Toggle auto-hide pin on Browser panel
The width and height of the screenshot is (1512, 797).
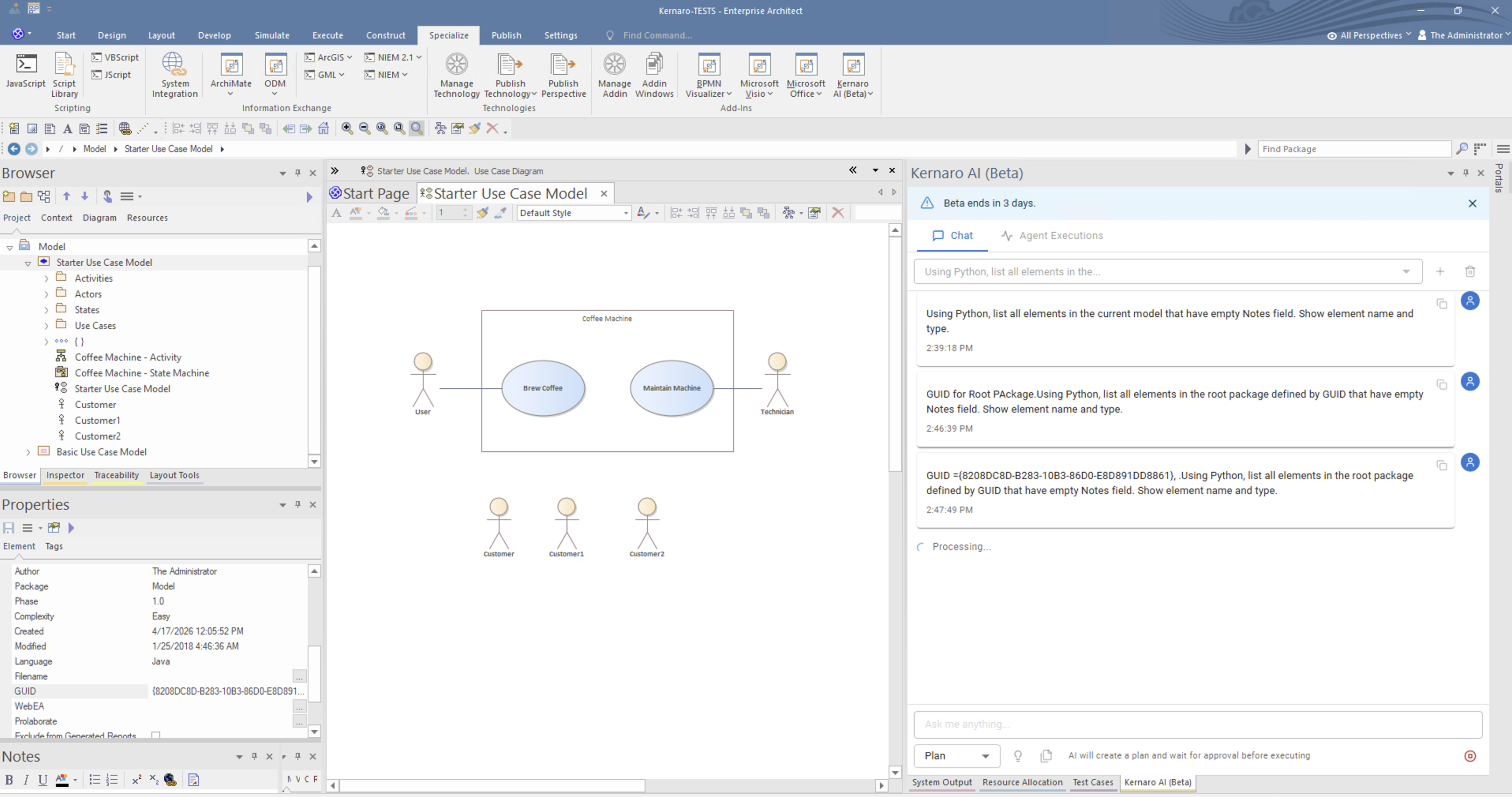[297, 173]
